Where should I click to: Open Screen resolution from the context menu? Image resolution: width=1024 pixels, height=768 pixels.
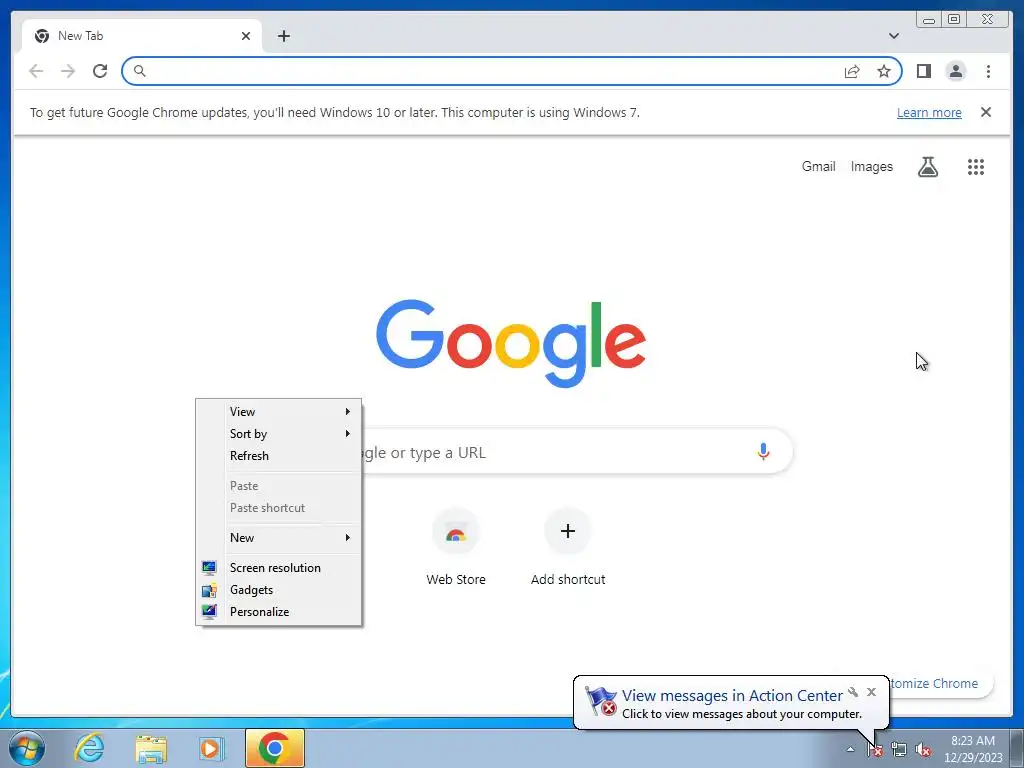click(x=279, y=568)
